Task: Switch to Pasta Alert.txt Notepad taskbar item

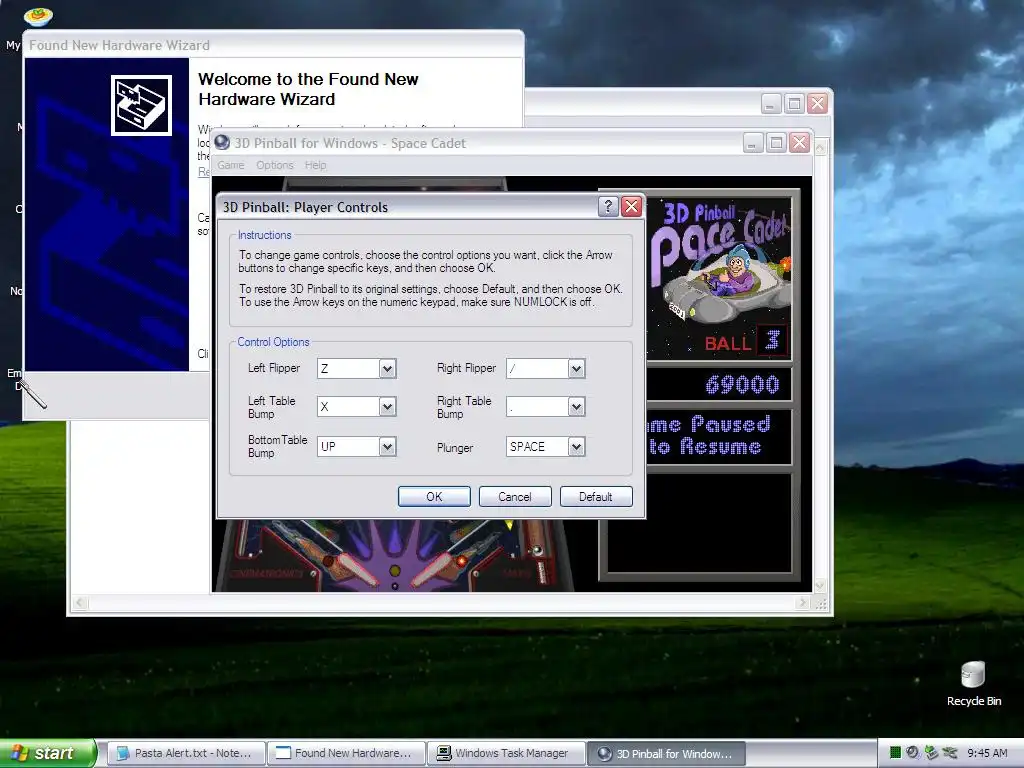Action: [x=186, y=753]
